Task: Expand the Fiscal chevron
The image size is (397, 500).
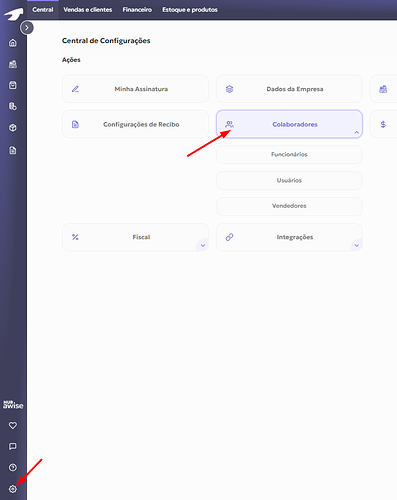Action: (203, 245)
